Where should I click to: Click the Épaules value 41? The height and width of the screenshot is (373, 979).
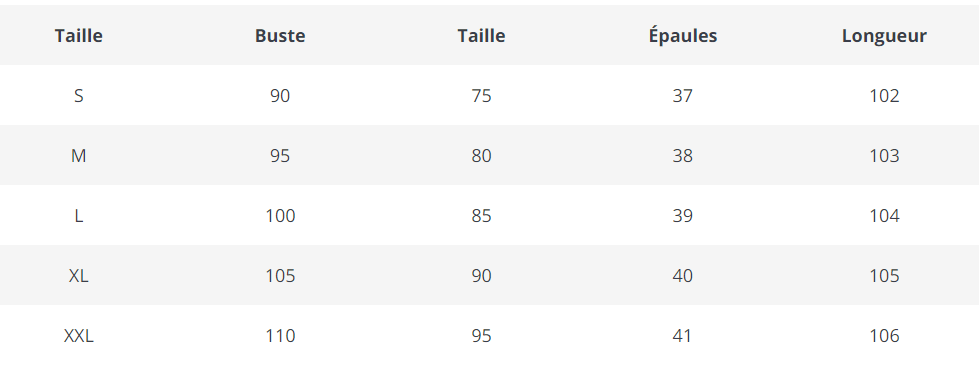point(682,336)
